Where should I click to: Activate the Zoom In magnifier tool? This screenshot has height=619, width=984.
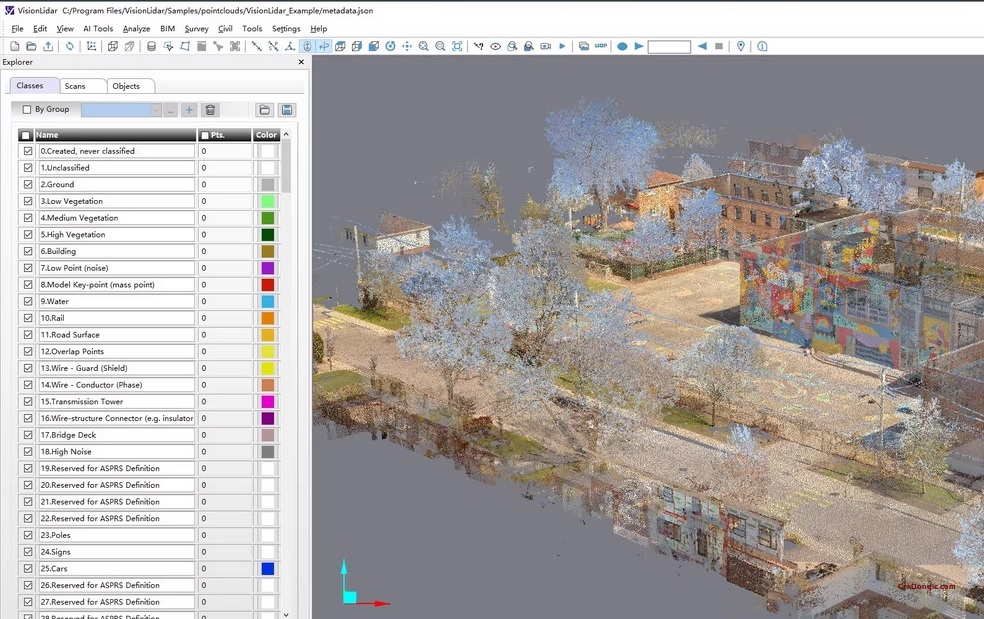point(423,46)
